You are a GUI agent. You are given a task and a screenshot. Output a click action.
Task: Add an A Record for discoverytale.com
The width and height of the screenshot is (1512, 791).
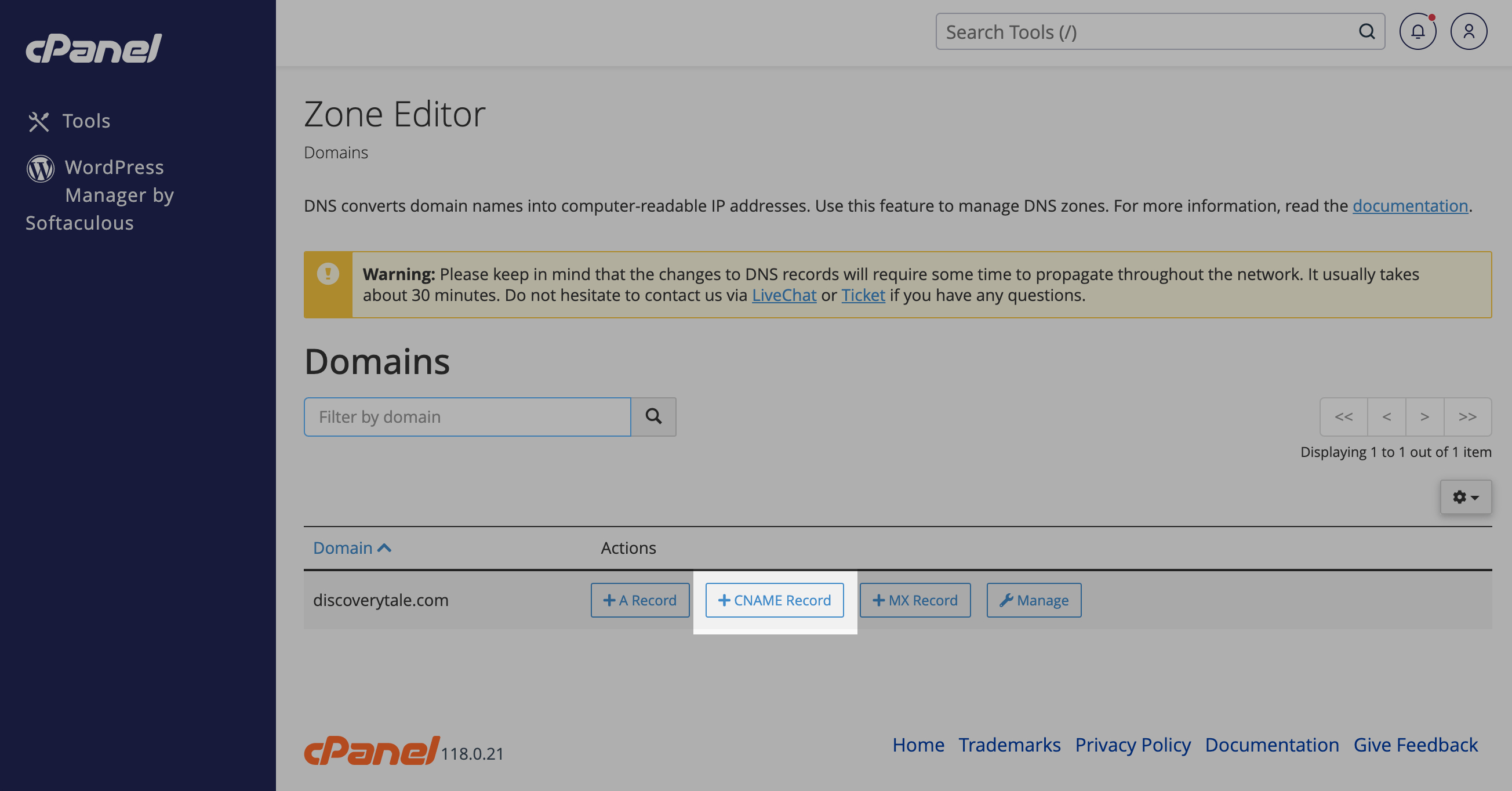(x=640, y=600)
